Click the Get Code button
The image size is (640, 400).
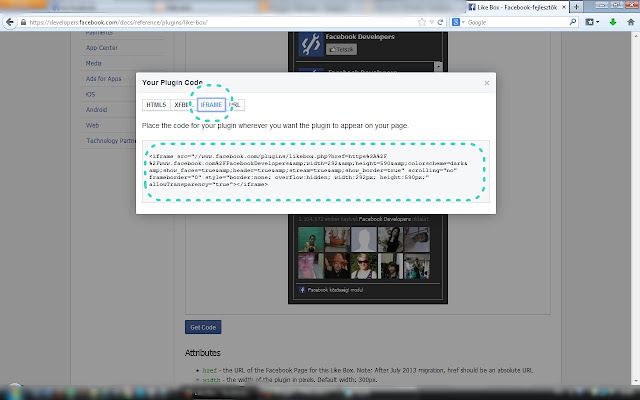click(203, 327)
